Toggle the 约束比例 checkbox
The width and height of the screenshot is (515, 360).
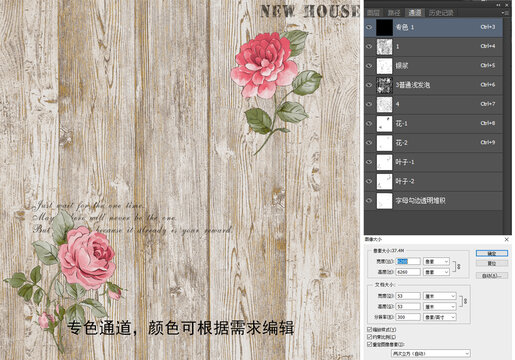click(369, 337)
